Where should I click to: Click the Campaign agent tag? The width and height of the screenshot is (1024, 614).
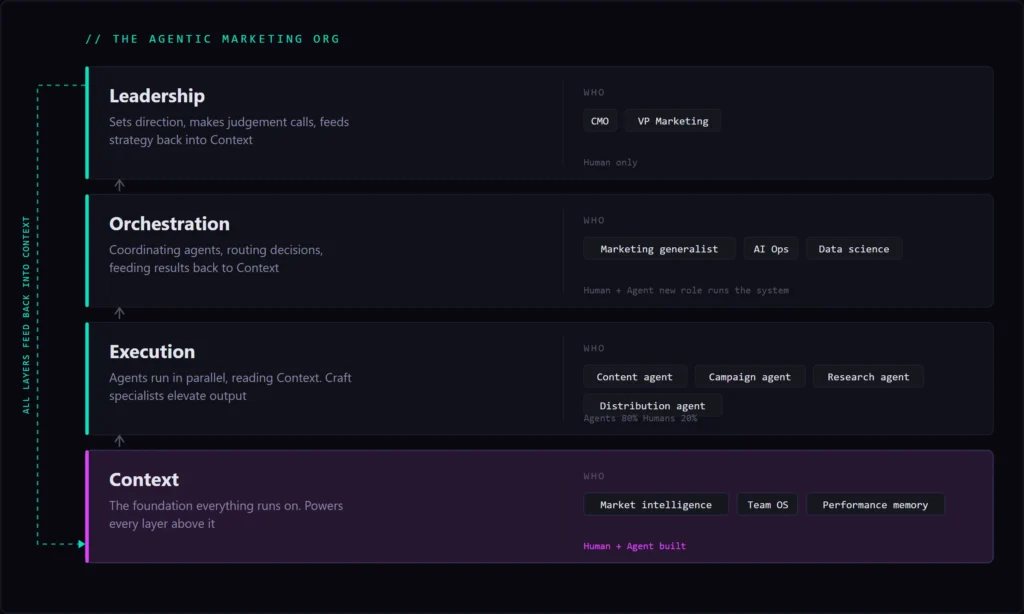(x=749, y=377)
